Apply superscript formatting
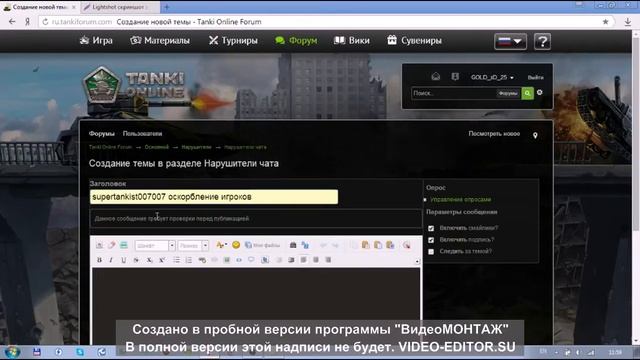 [x=162, y=260]
